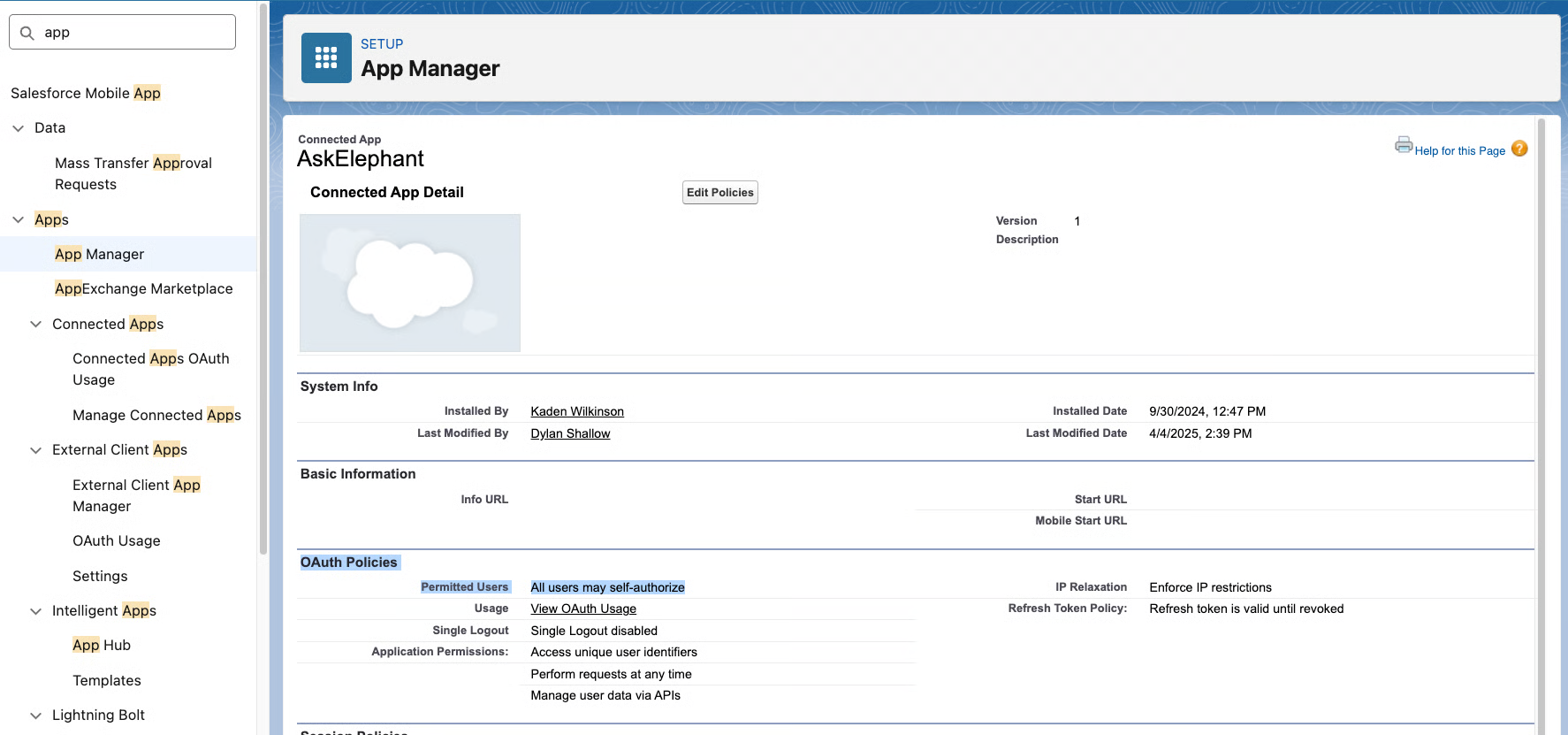Open Salesforce Mobile App setup item
The height and width of the screenshot is (735, 1568).
[x=86, y=93]
